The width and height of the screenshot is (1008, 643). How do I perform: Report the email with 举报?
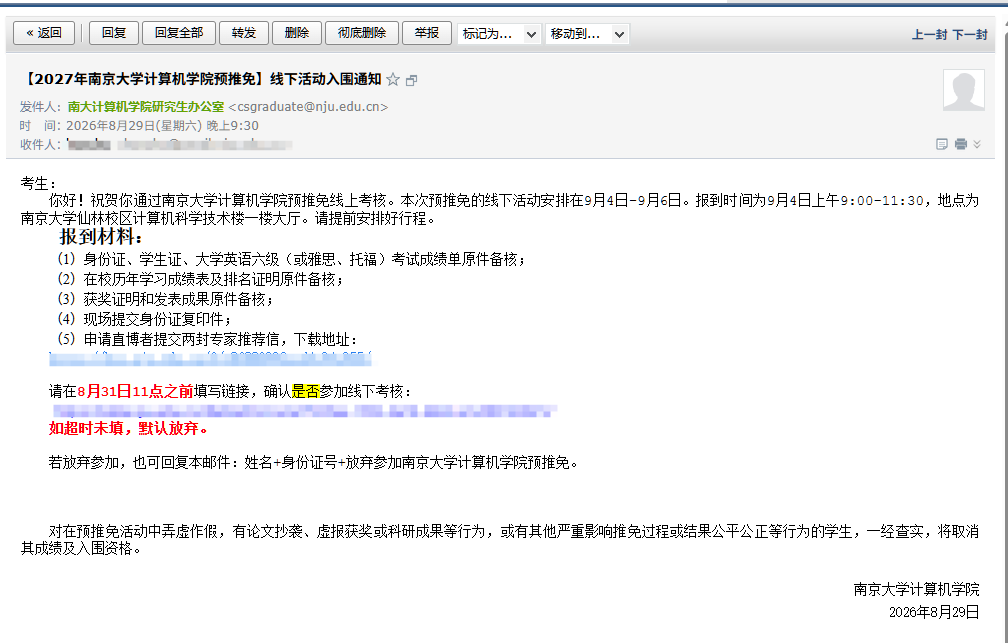click(426, 33)
